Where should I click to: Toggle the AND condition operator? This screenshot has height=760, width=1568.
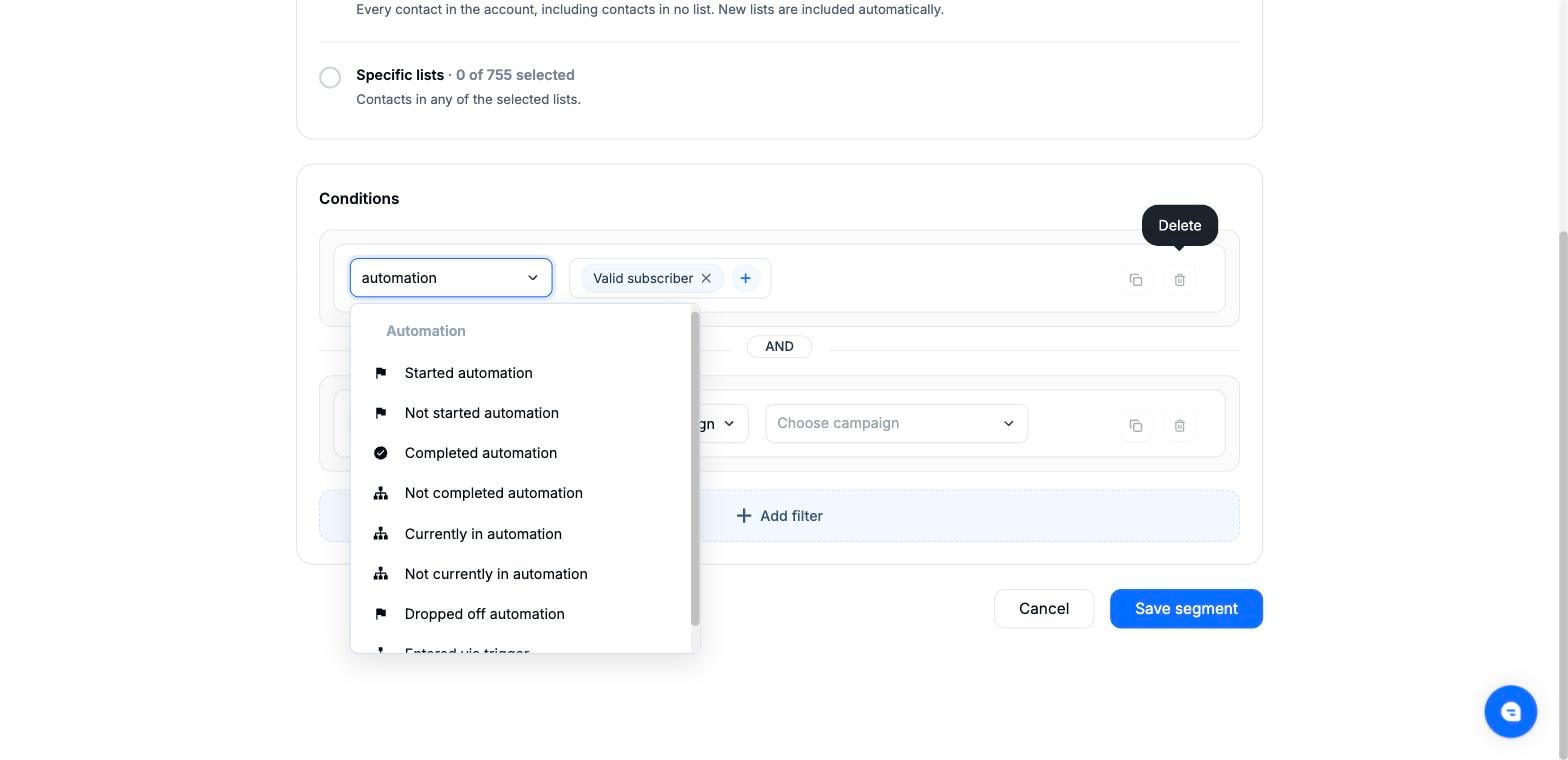pyautogui.click(x=779, y=346)
